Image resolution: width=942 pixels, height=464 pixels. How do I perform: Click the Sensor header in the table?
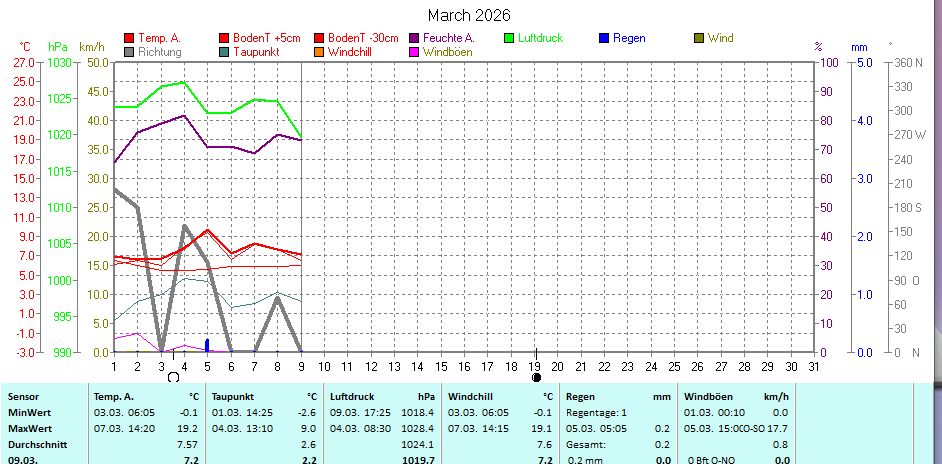(26, 396)
